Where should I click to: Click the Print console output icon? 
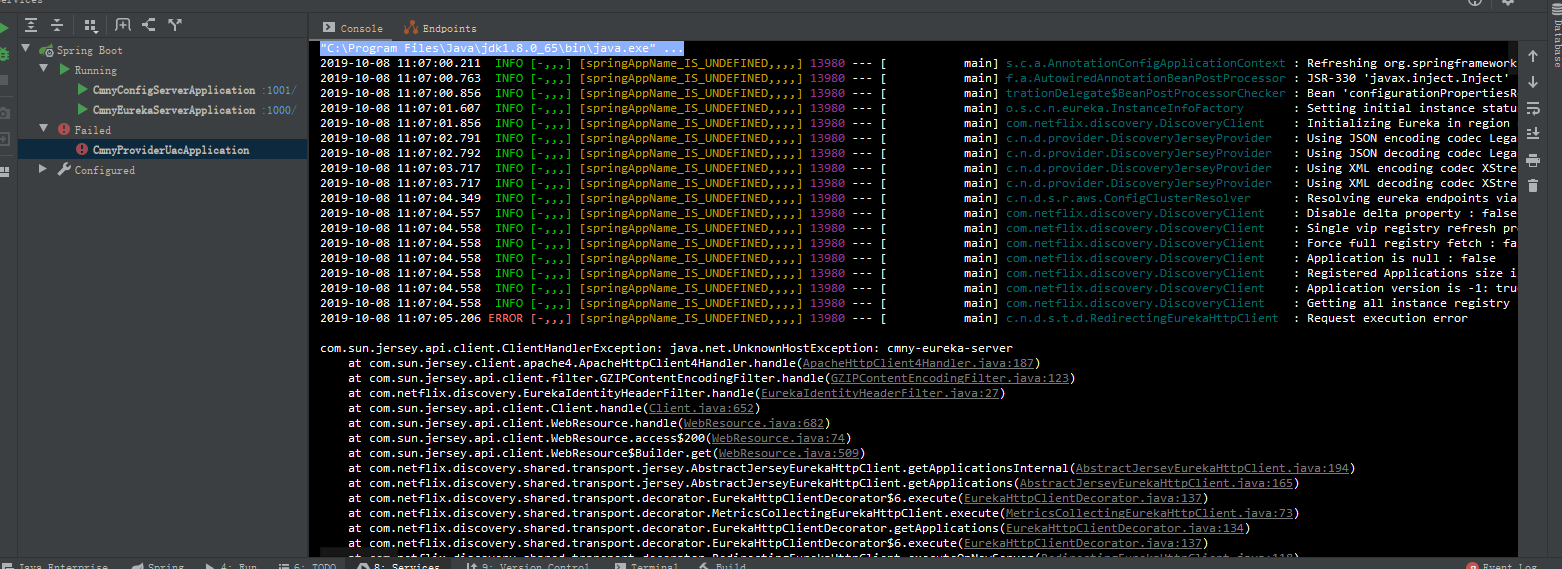point(1533,159)
